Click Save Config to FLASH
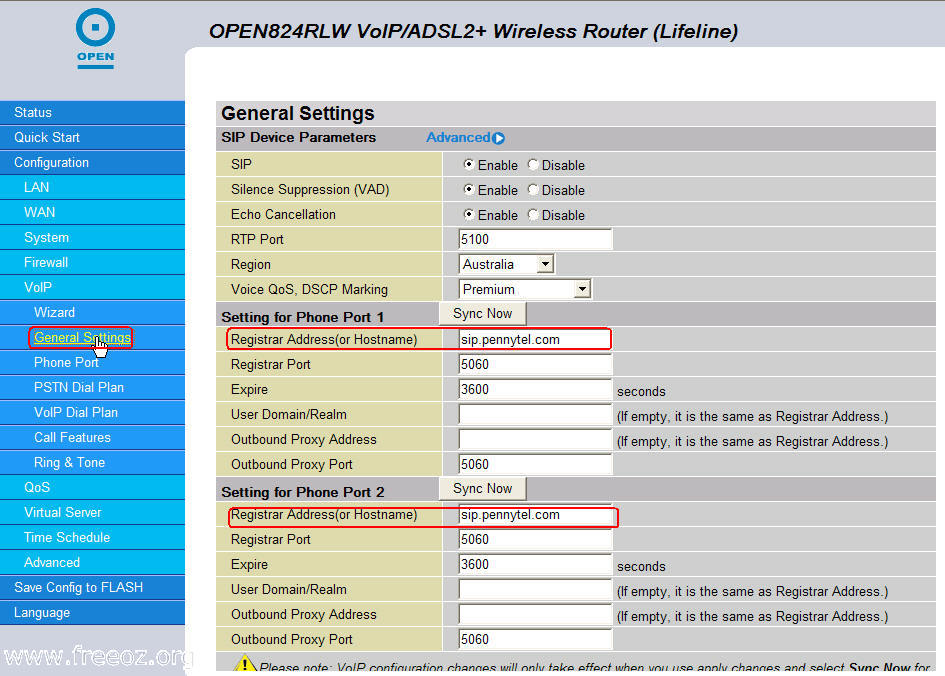Image resolution: width=945 pixels, height=676 pixels. coord(78,587)
